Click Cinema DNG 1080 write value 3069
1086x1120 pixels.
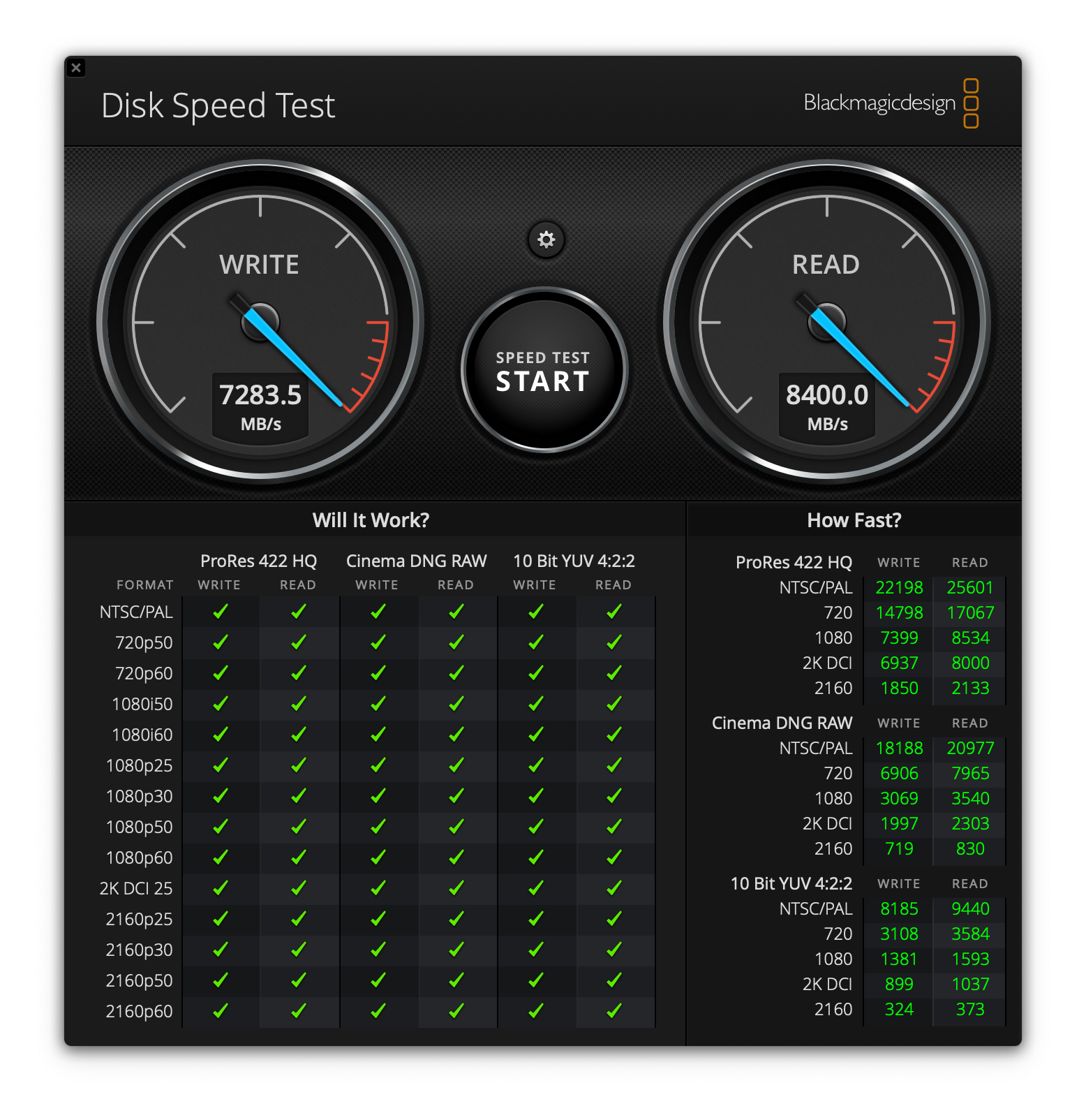[899, 799]
